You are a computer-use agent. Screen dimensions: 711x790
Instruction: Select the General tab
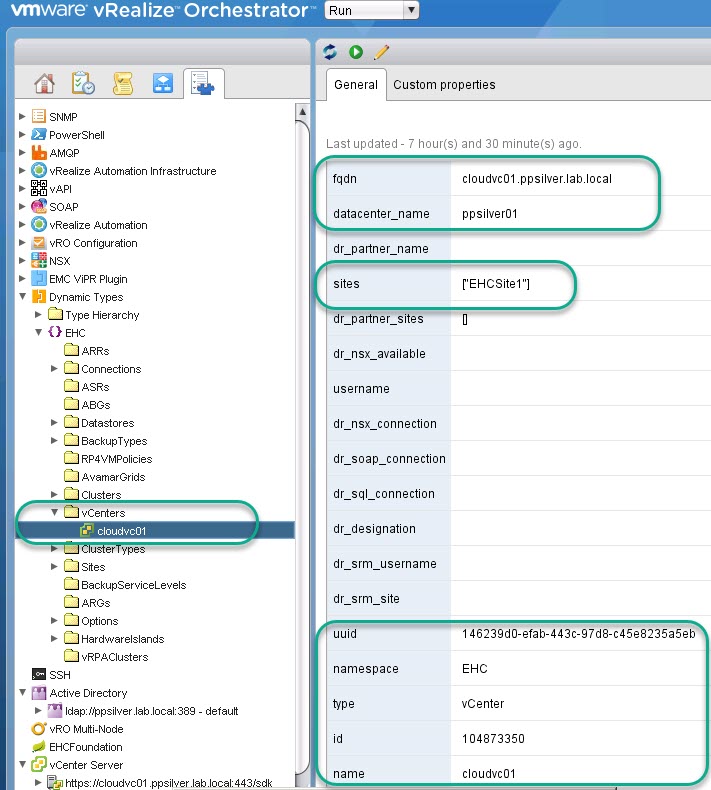coord(355,85)
